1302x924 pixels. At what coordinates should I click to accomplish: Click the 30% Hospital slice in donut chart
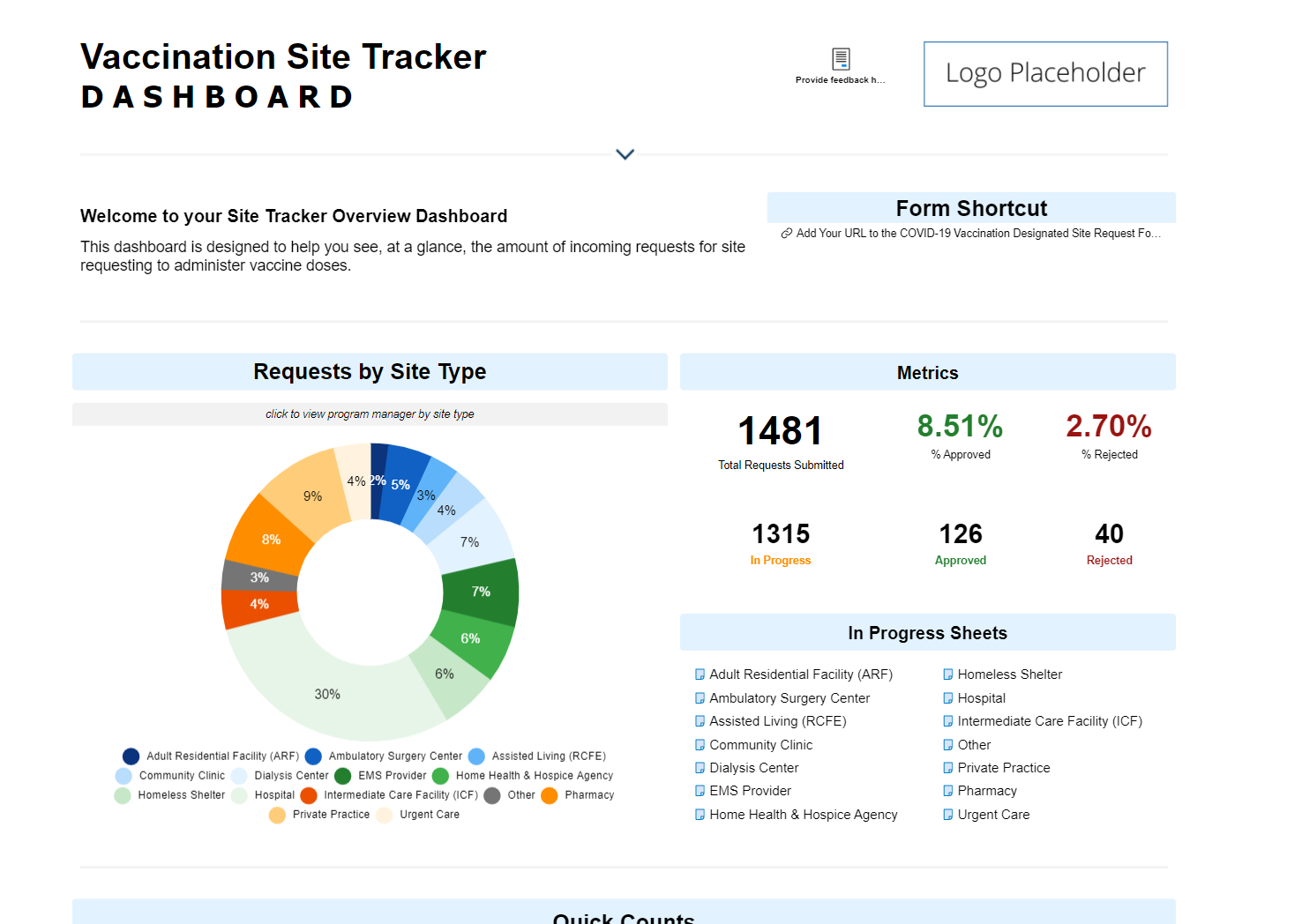coord(327,694)
